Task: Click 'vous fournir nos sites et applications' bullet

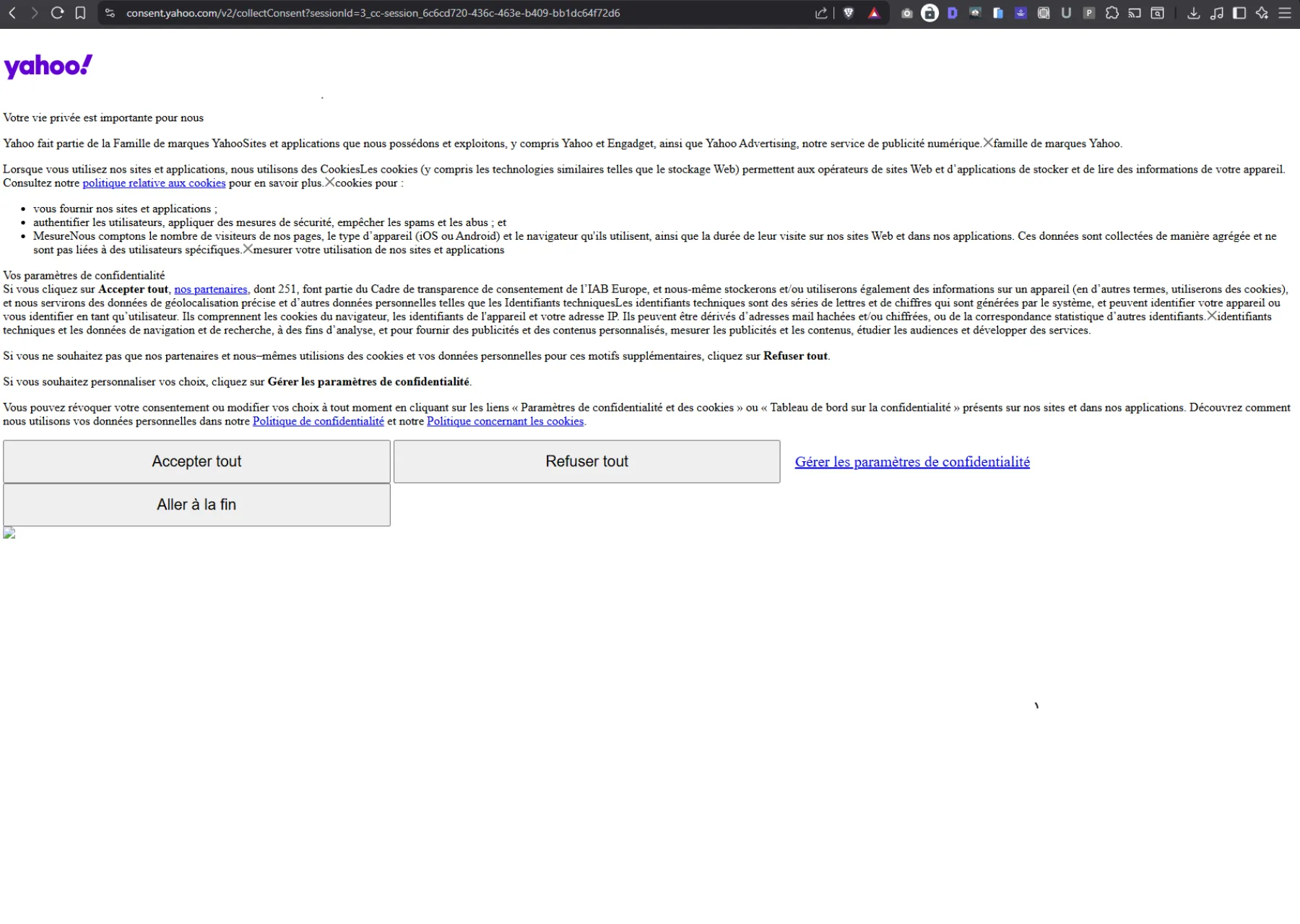Action: (x=125, y=209)
